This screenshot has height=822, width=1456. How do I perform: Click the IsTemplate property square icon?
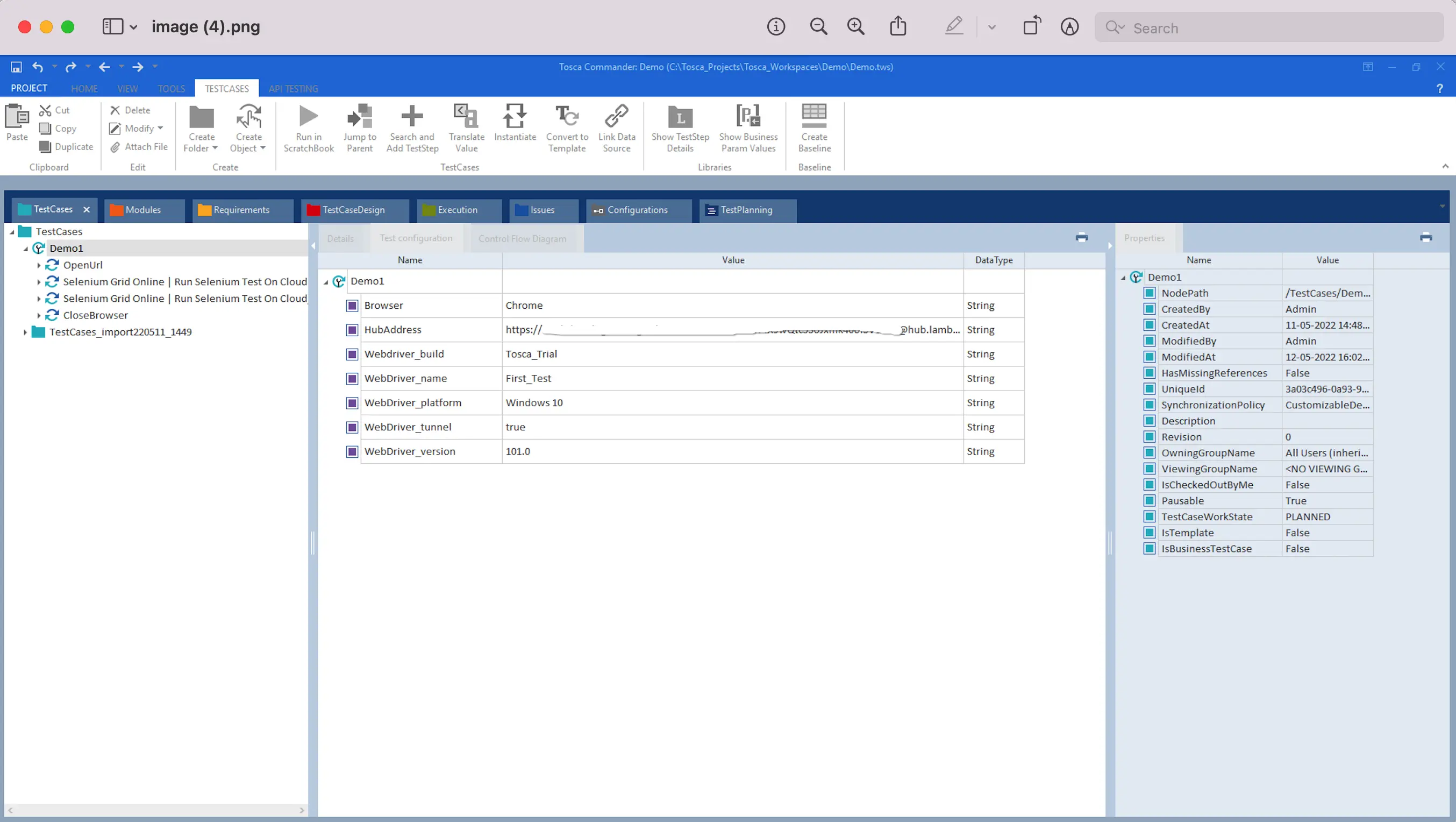1149,533
